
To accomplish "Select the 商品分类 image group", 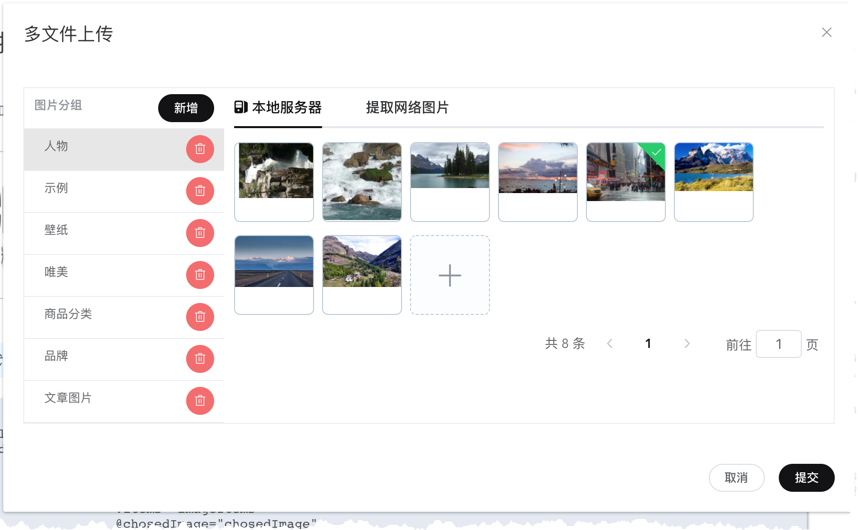I will pyautogui.click(x=124, y=317).
